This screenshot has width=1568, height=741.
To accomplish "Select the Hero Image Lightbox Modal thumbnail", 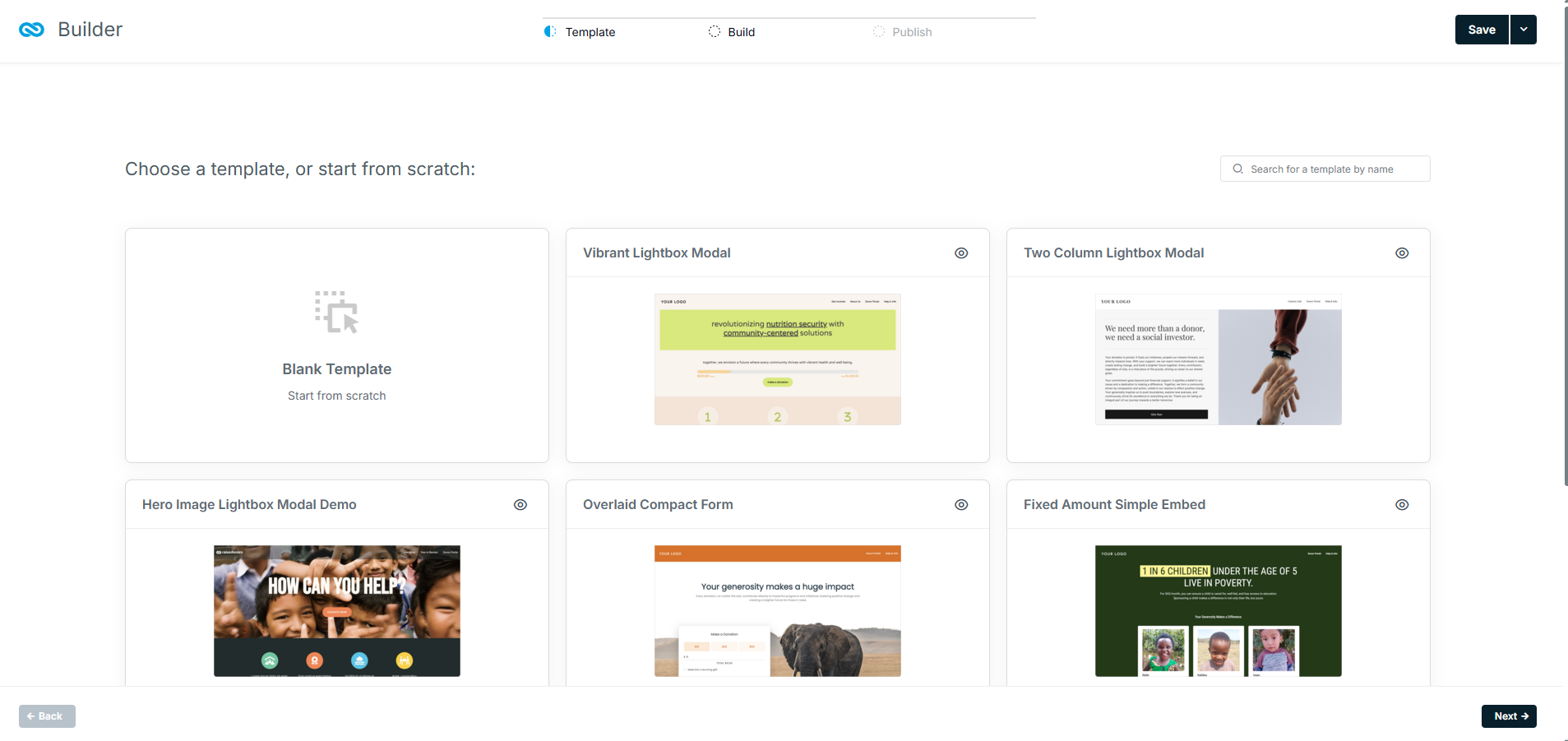I will [337, 611].
